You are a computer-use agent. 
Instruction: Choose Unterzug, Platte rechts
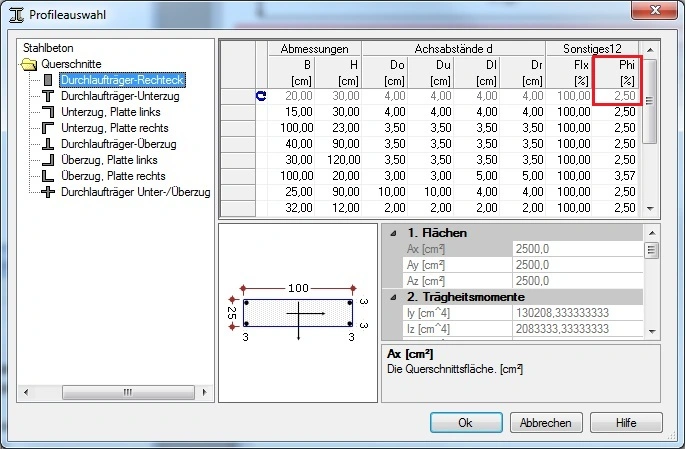[115, 128]
